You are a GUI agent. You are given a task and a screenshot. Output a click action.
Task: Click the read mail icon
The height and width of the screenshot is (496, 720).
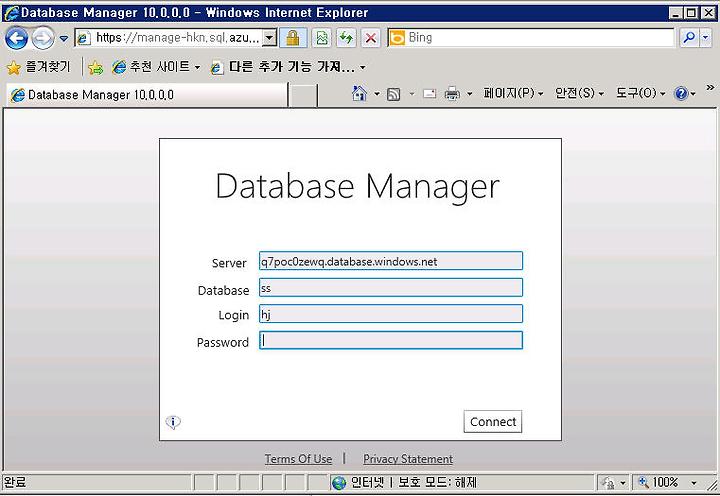pos(429,94)
